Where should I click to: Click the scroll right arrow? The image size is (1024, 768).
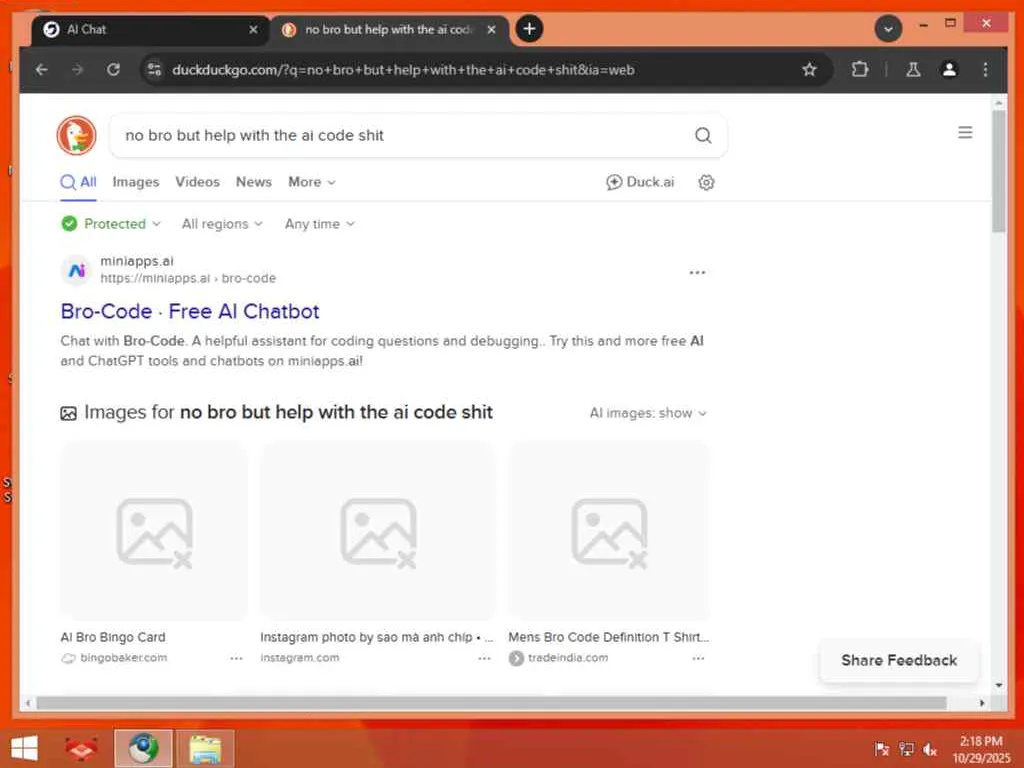pyautogui.click(x=982, y=703)
